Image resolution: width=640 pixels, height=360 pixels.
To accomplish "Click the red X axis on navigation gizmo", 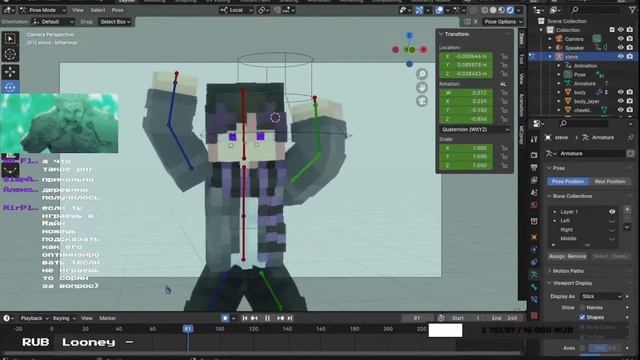I will click(x=424, y=50).
